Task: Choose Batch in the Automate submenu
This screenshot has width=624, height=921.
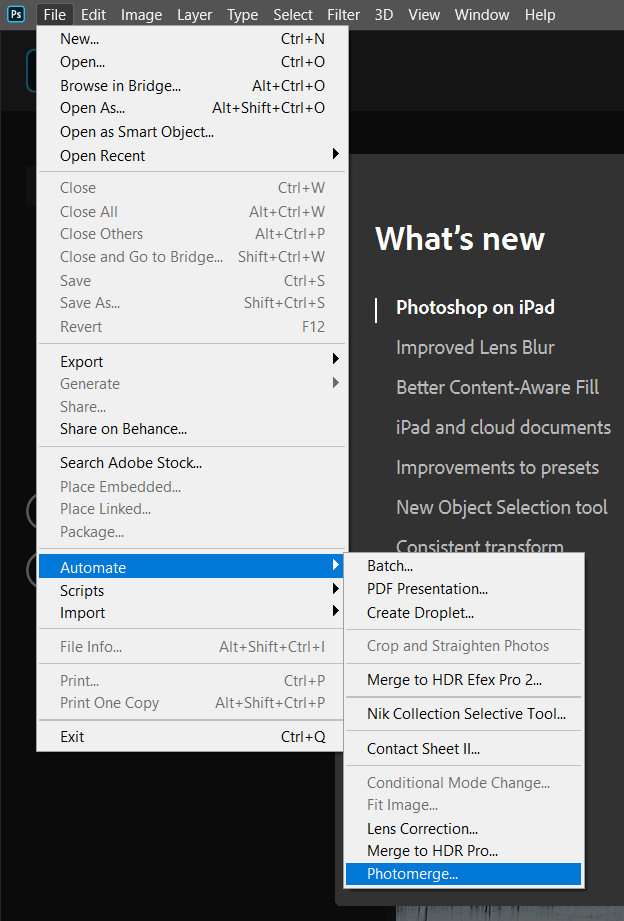Action: [x=390, y=566]
